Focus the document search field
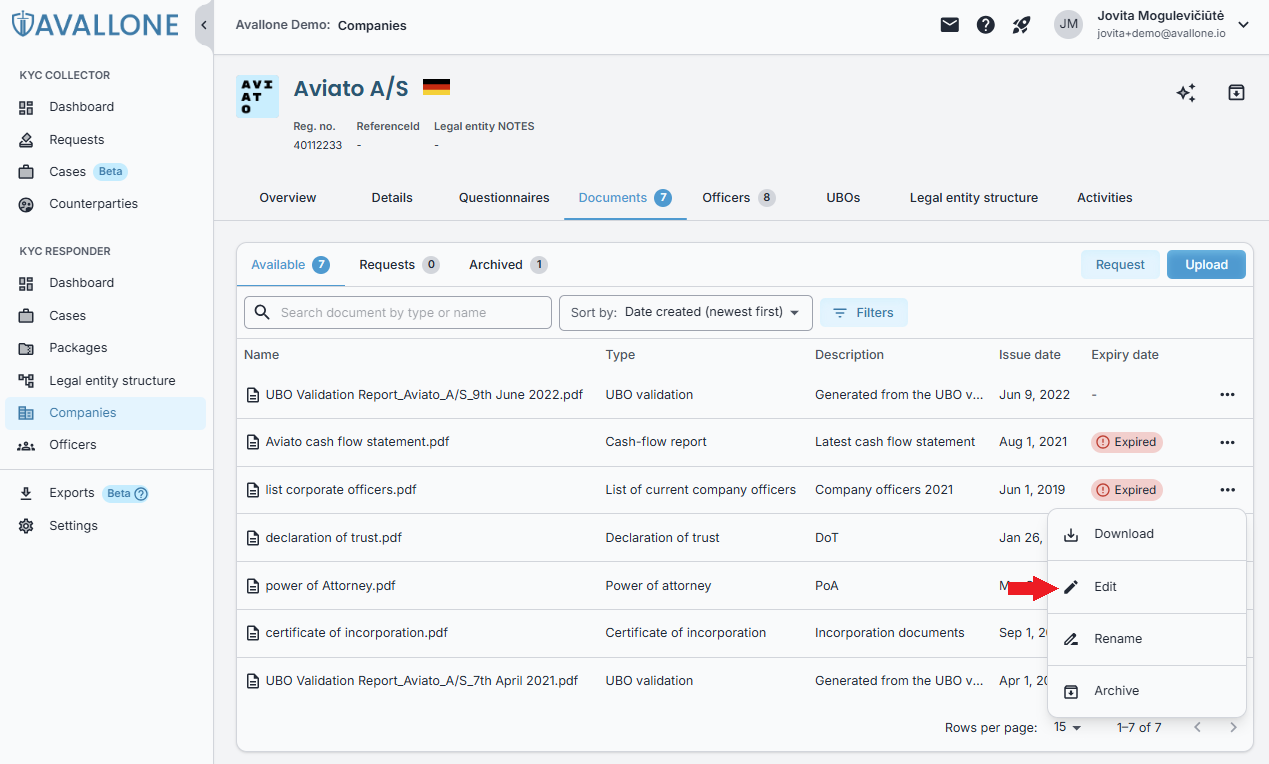The height and width of the screenshot is (764, 1269). pyautogui.click(x=398, y=313)
